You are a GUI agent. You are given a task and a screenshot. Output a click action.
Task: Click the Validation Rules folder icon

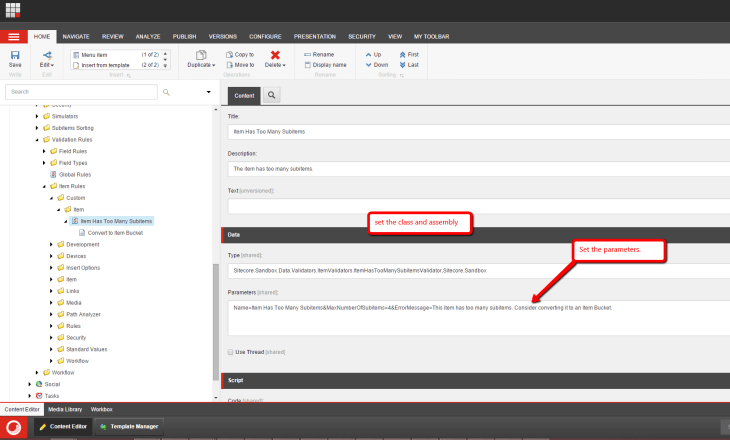(47, 140)
